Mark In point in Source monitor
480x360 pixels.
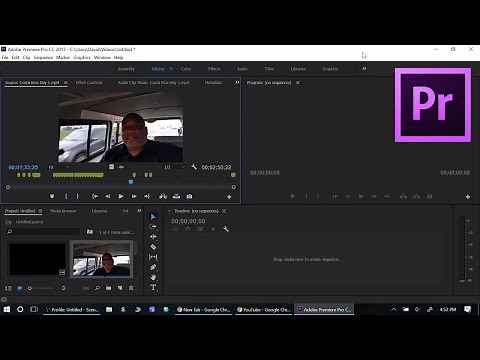point(66,197)
